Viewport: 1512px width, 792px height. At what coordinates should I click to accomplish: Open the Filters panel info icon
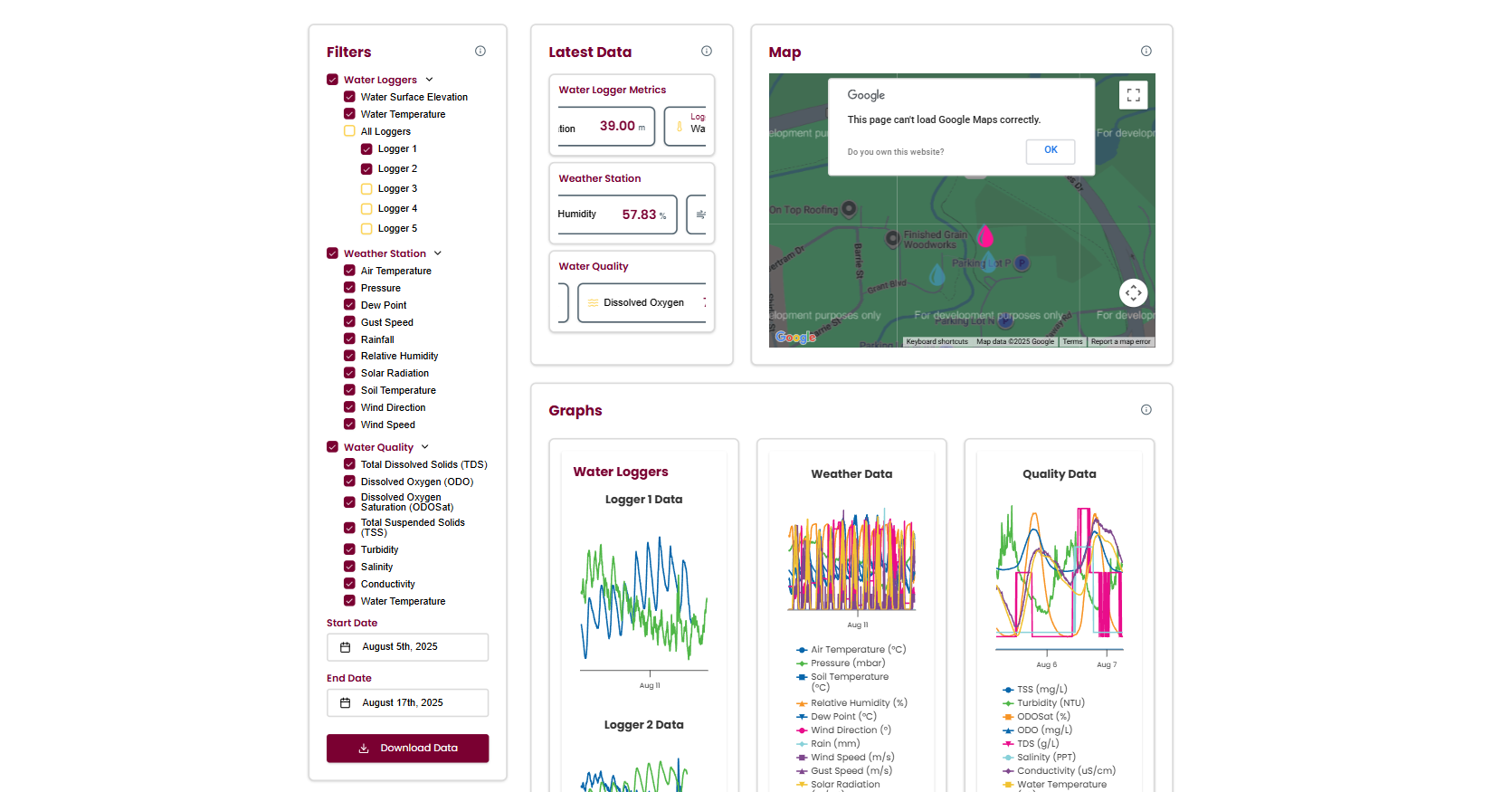(480, 52)
